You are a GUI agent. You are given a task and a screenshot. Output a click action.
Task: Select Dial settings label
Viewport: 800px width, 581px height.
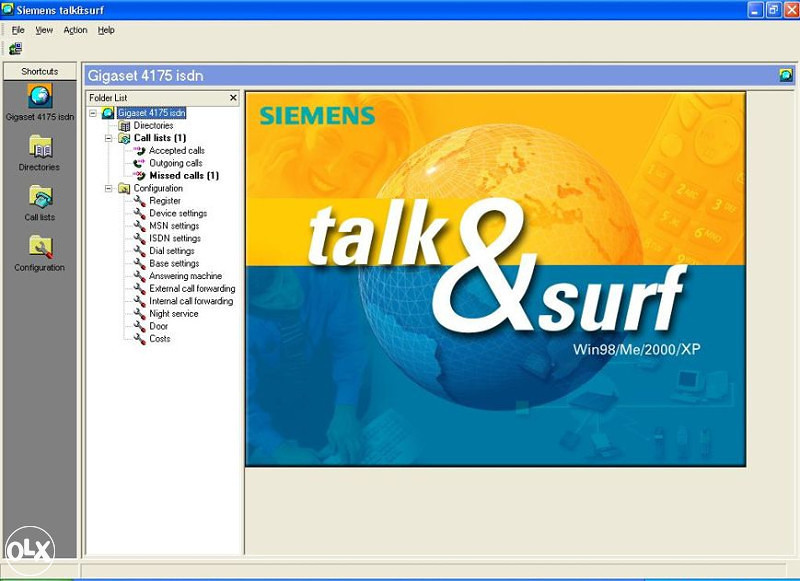coord(171,251)
